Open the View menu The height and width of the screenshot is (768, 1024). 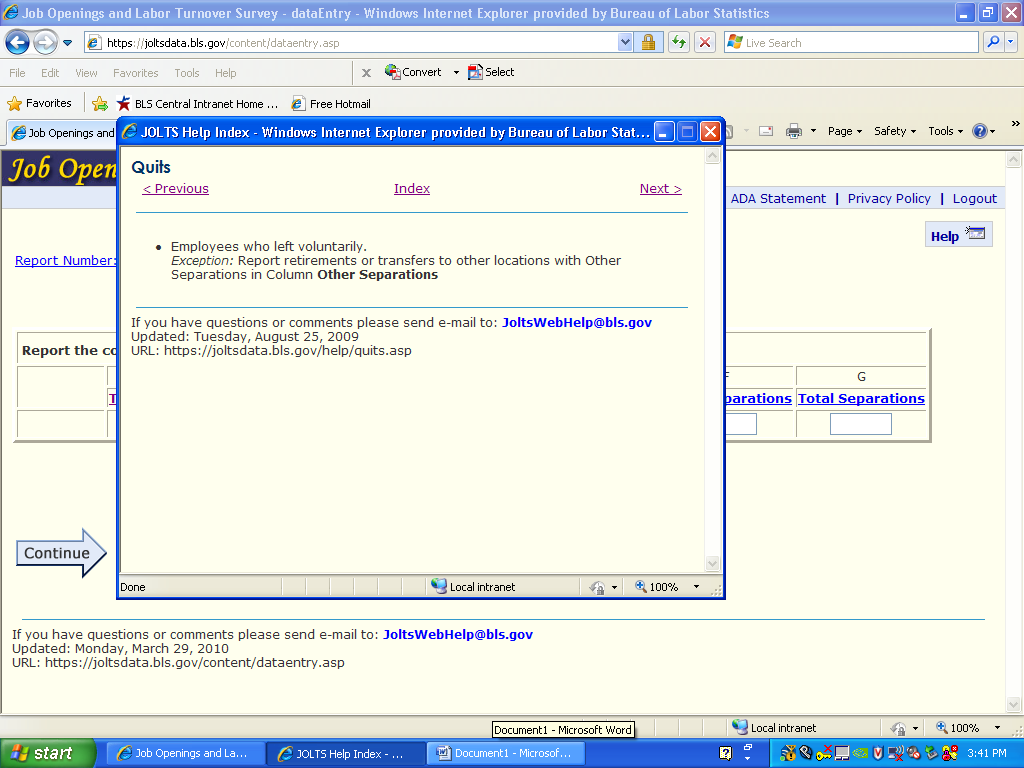pos(86,73)
